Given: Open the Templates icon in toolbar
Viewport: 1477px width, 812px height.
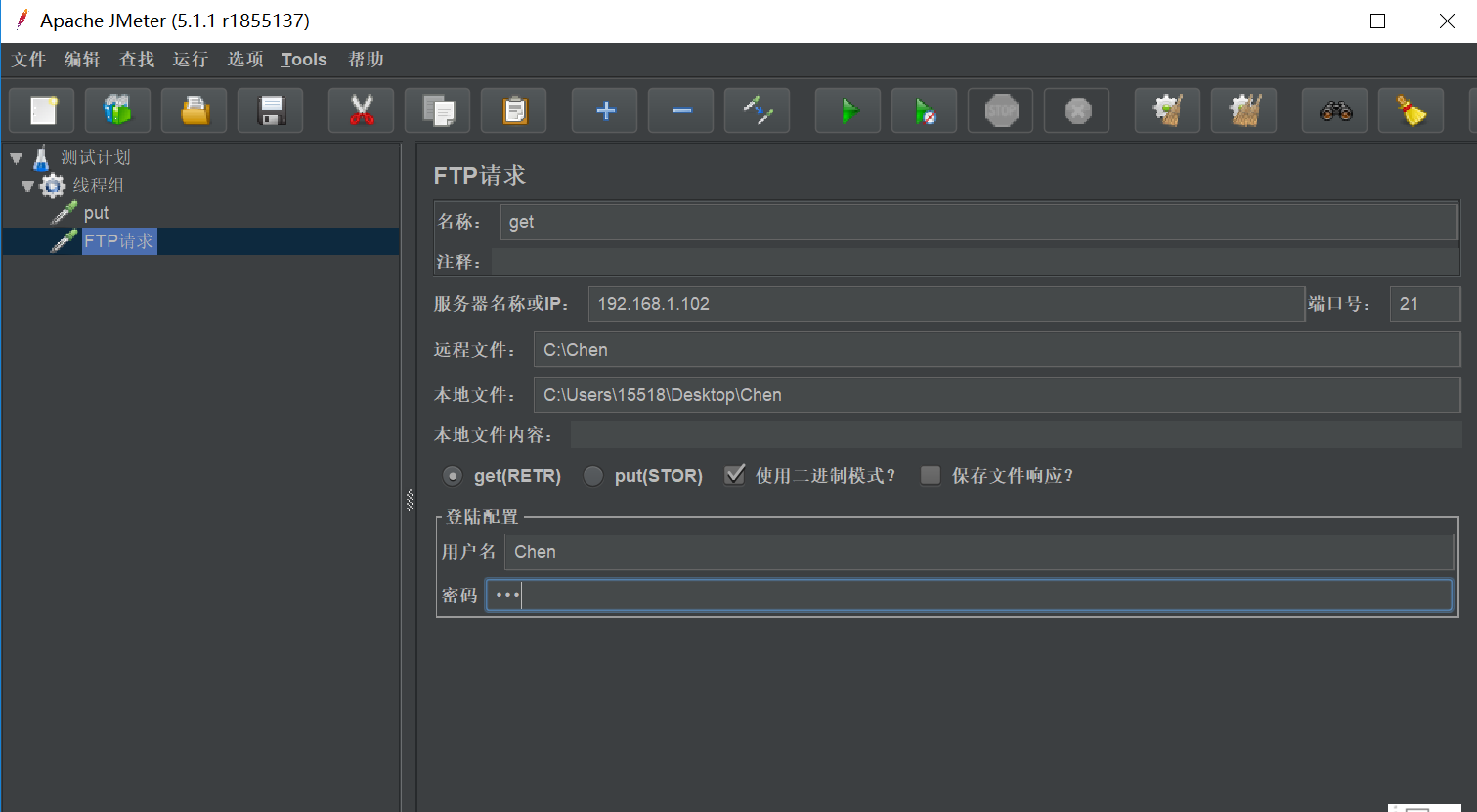Looking at the screenshot, I should [118, 110].
